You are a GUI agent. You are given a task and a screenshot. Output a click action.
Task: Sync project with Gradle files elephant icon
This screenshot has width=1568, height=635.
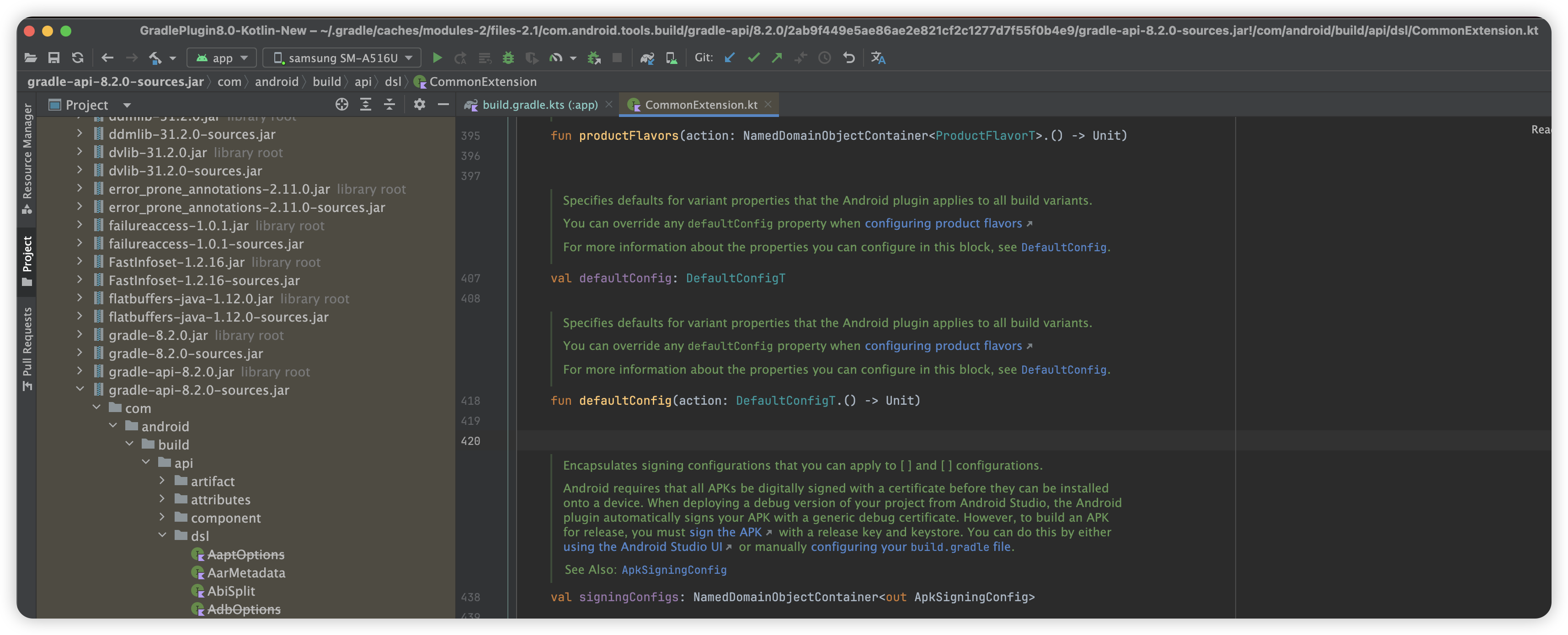click(647, 58)
